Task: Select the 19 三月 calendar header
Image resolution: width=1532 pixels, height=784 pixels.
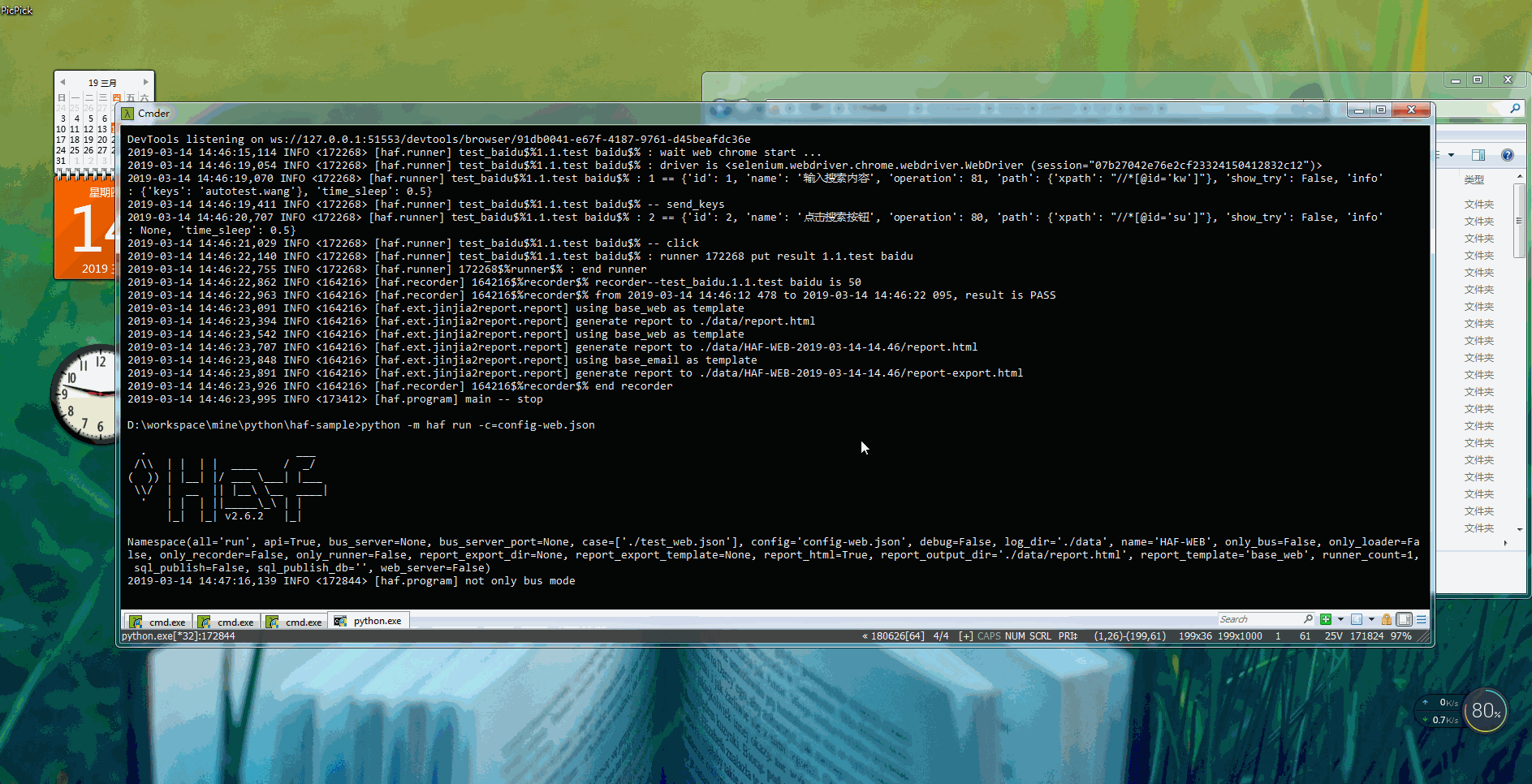Action: pyautogui.click(x=102, y=83)
